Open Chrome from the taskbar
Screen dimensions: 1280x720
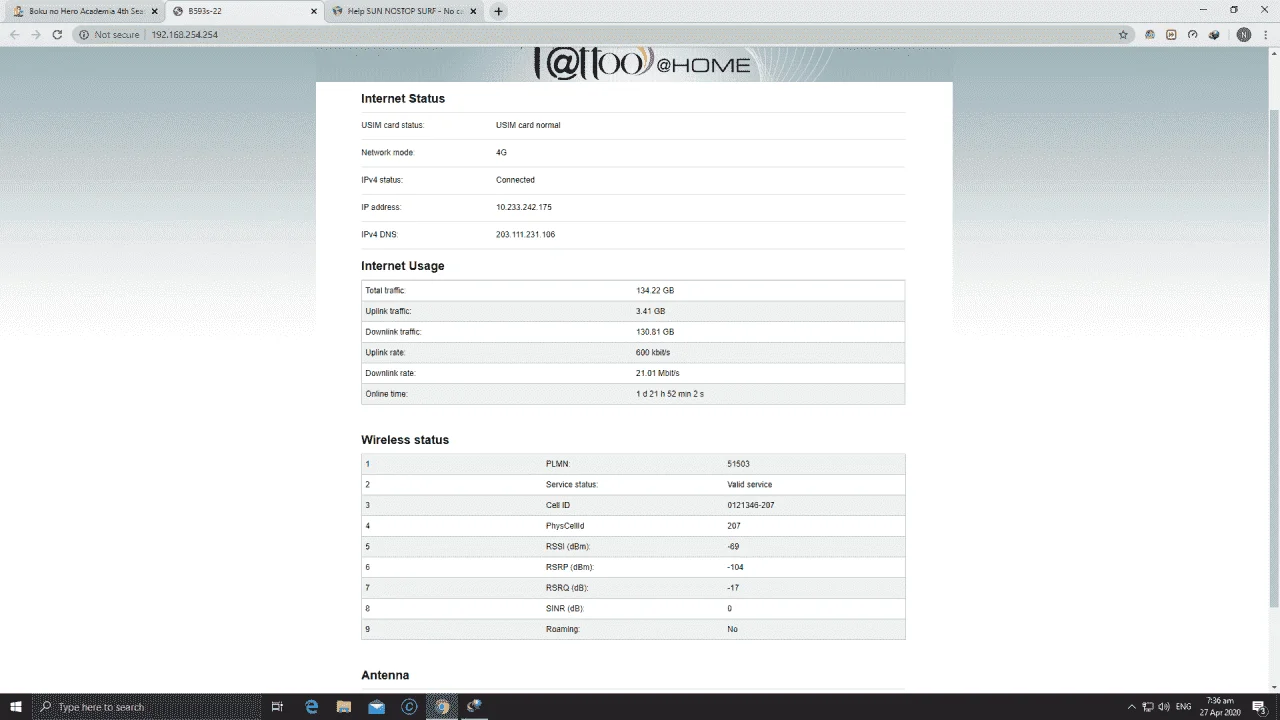click(x=442, y=707)
